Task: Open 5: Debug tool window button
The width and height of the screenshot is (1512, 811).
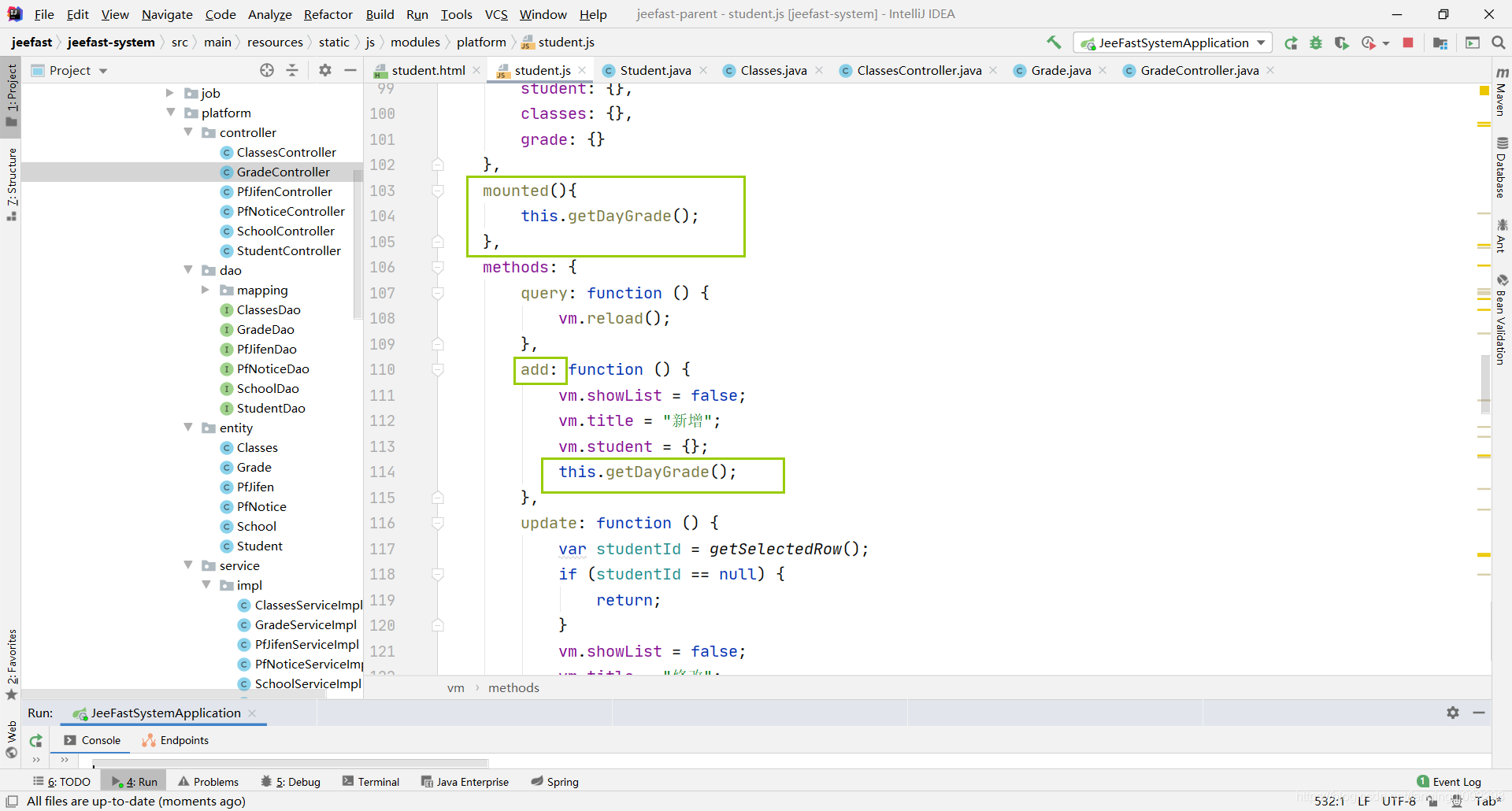Action: 291,782
